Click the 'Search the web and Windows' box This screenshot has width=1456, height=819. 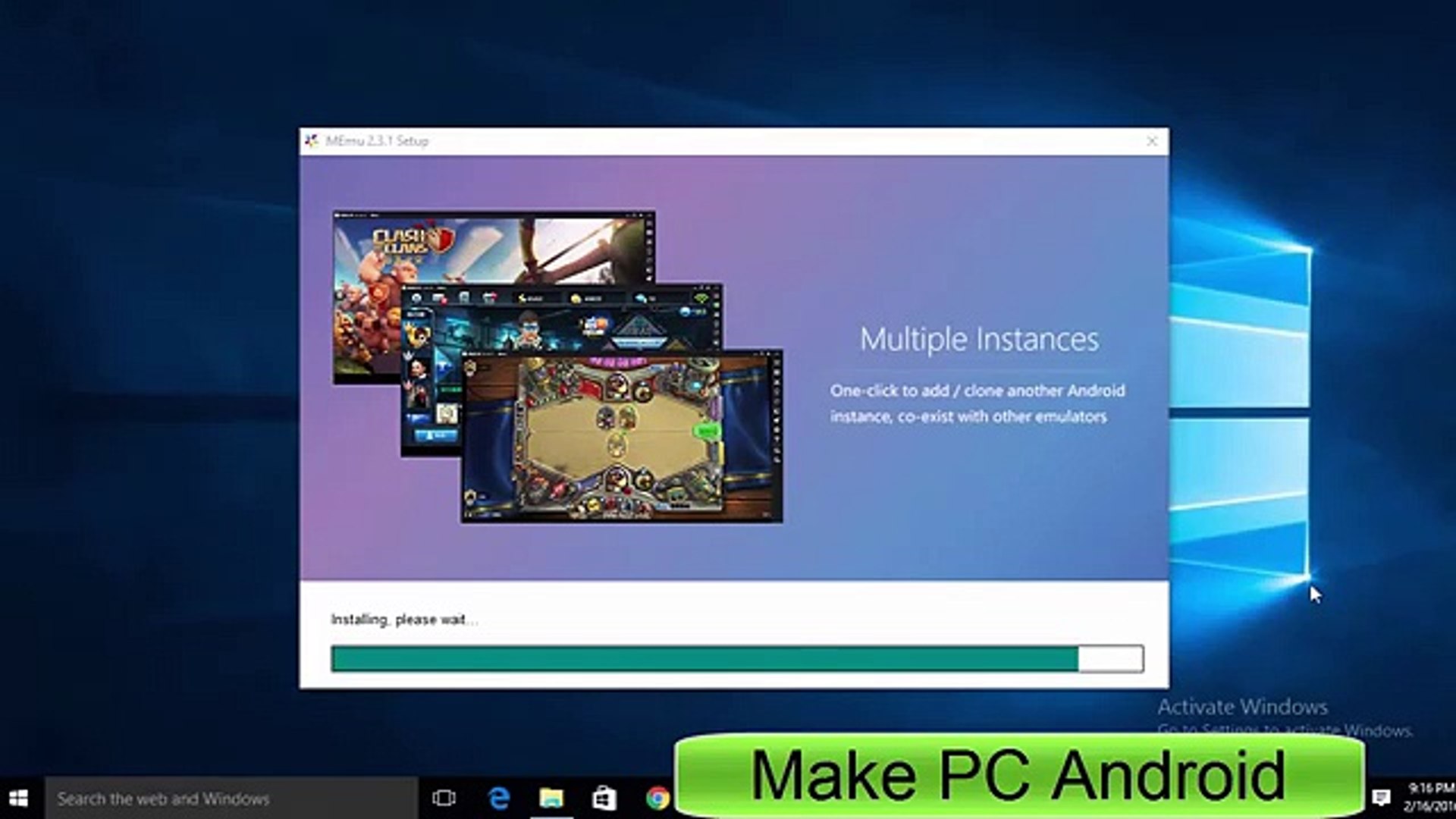tap(227, 799)
